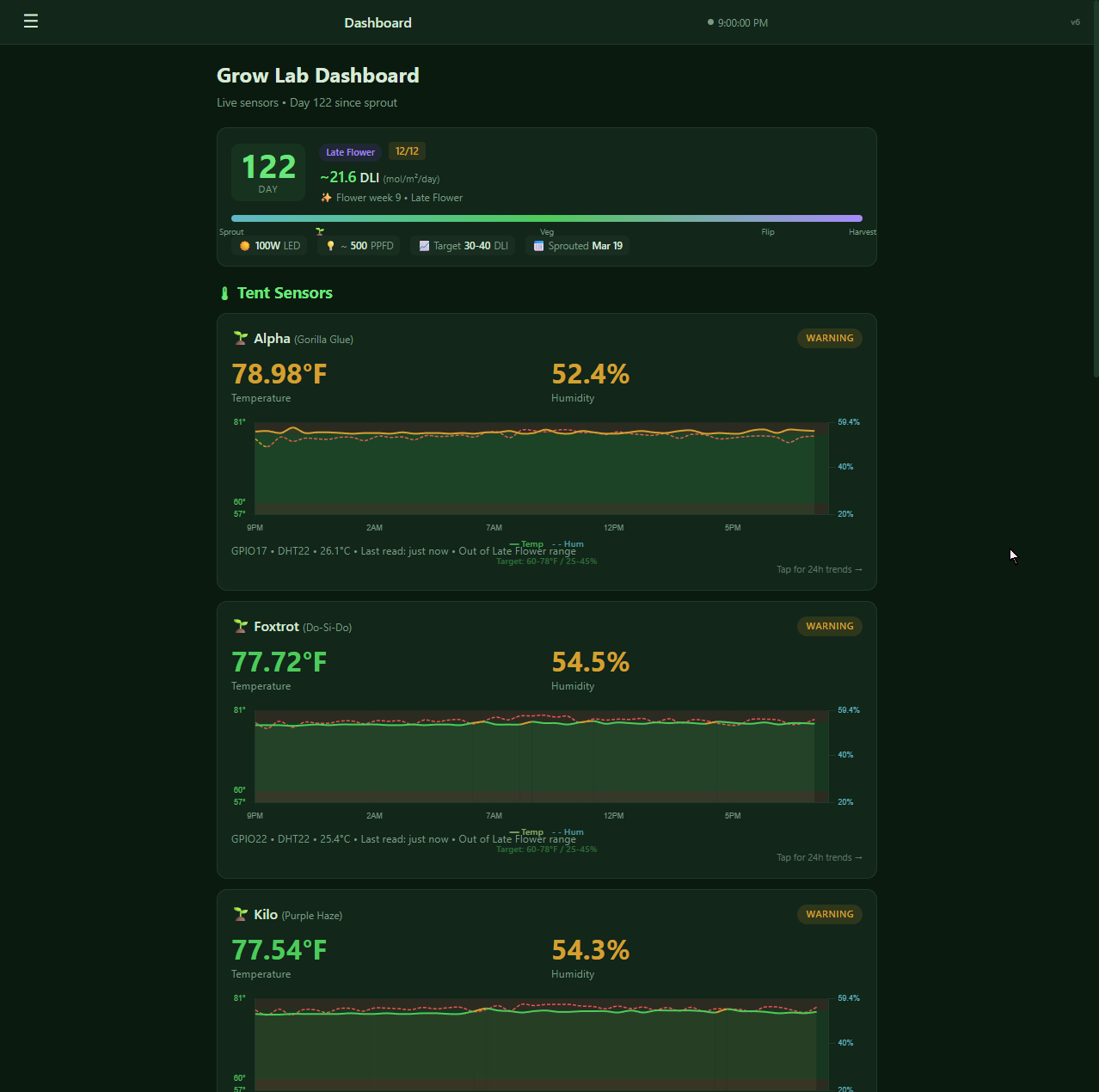The height and width of the screenshot is (1092, 1099).
Task: Click the Kilo temperature and humidity chart
Action: pyautogui.click(x=547, y=1042)
